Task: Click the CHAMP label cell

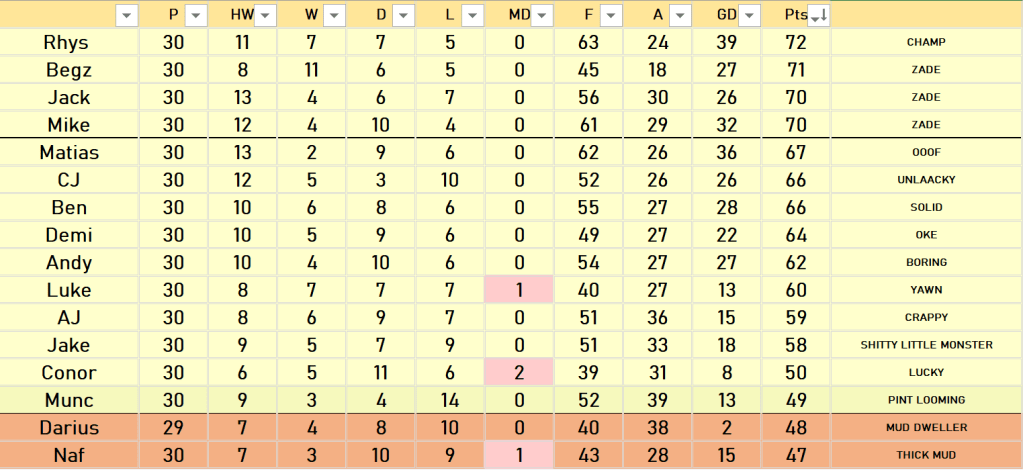Action: [926, 42]
